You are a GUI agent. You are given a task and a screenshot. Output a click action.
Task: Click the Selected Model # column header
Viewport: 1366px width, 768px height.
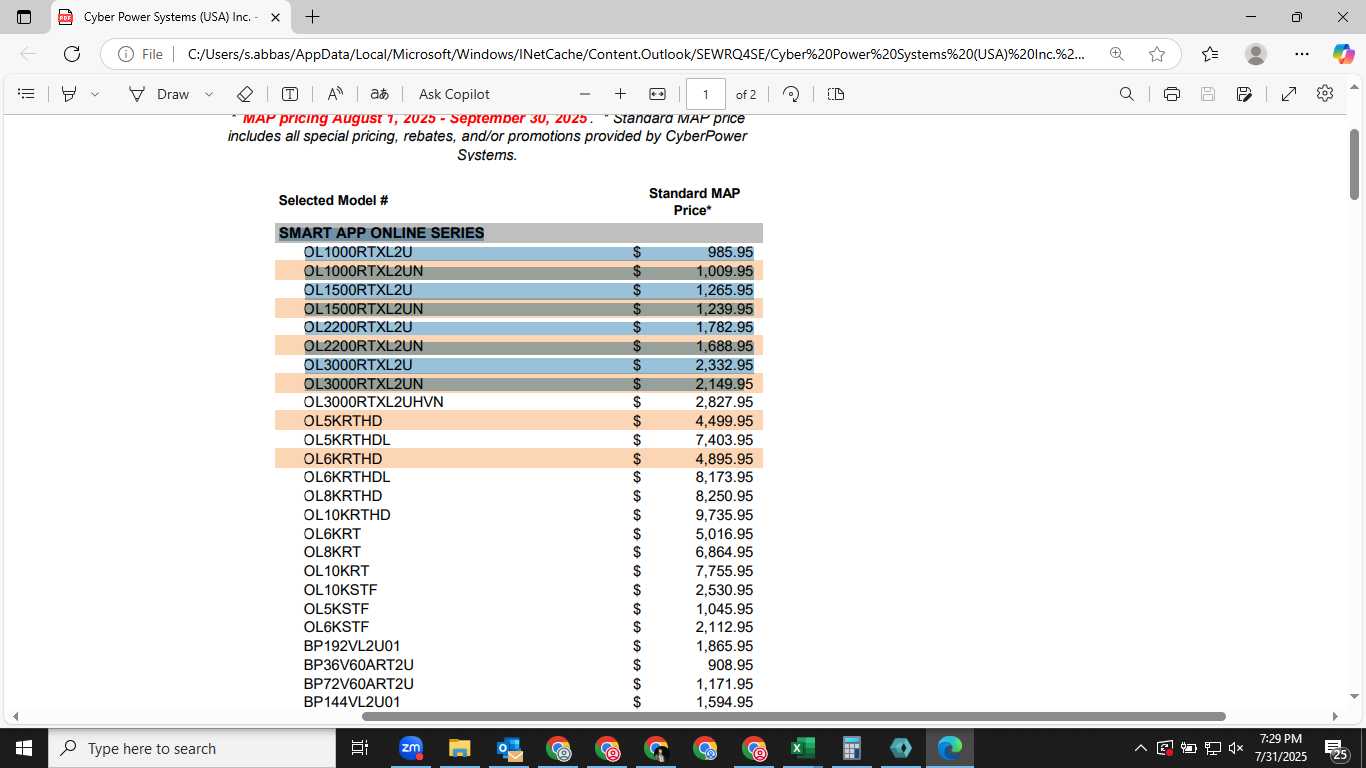tap(333, 200)
